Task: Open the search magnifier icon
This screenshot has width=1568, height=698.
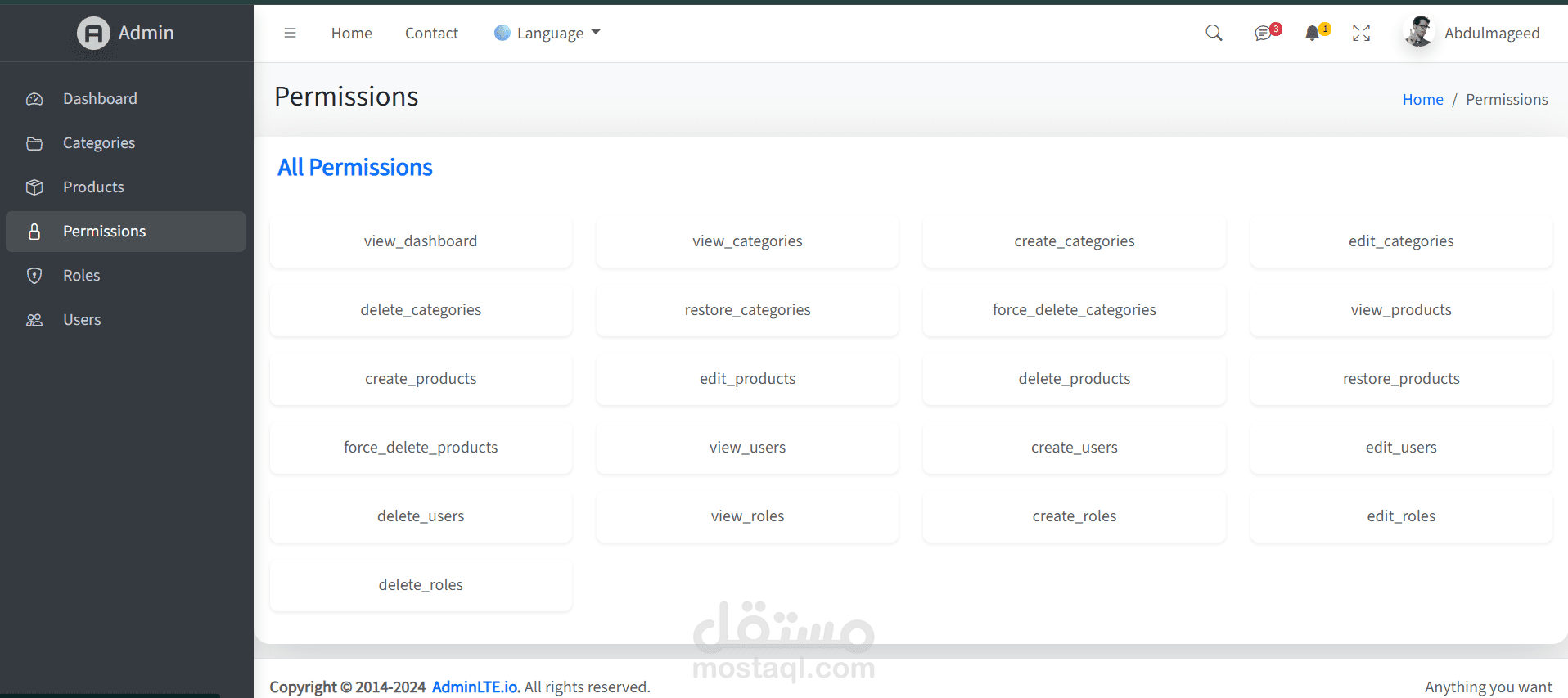Action: [1214, 33]
